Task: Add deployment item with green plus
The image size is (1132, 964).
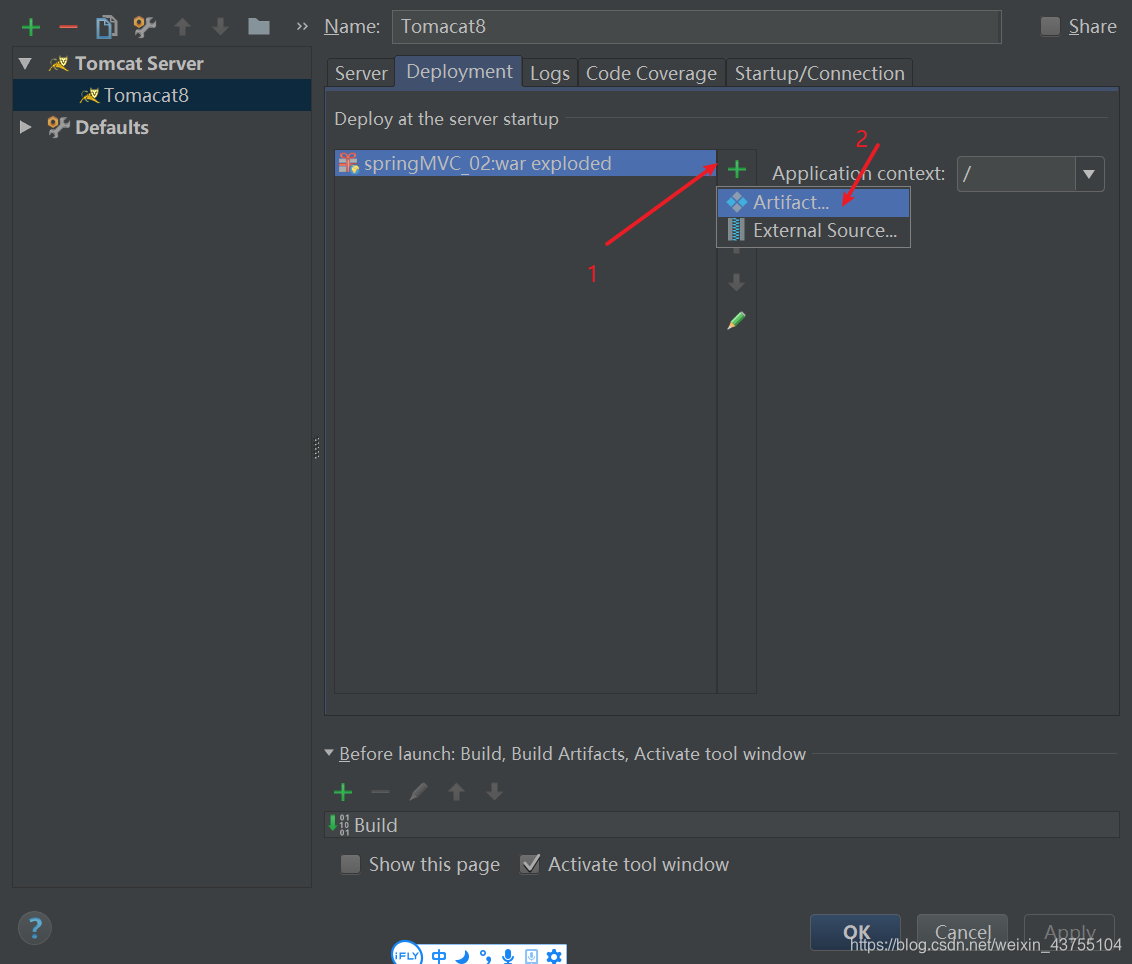Action: [736, 170]
